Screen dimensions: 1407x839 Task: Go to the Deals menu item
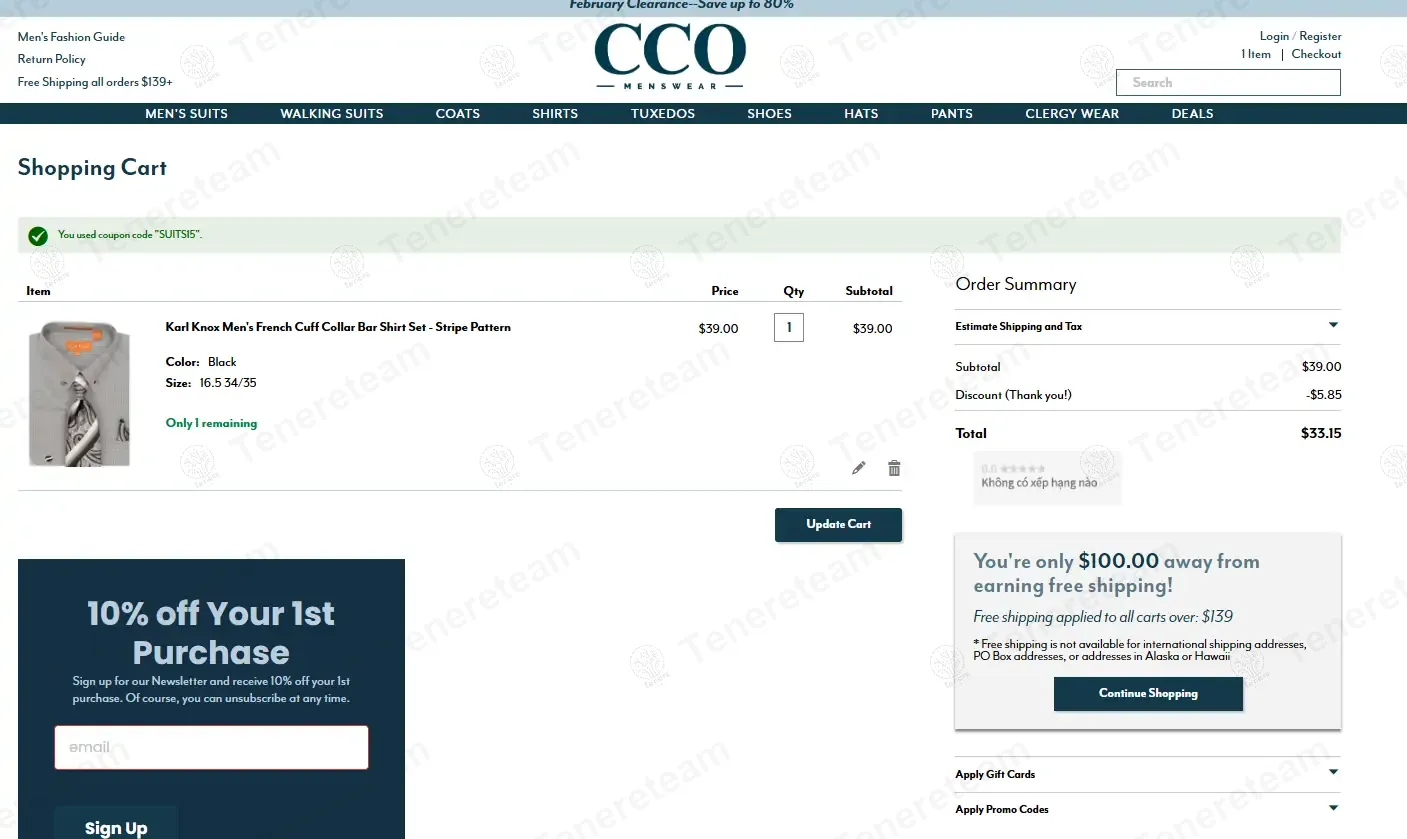click(1192, 114)
